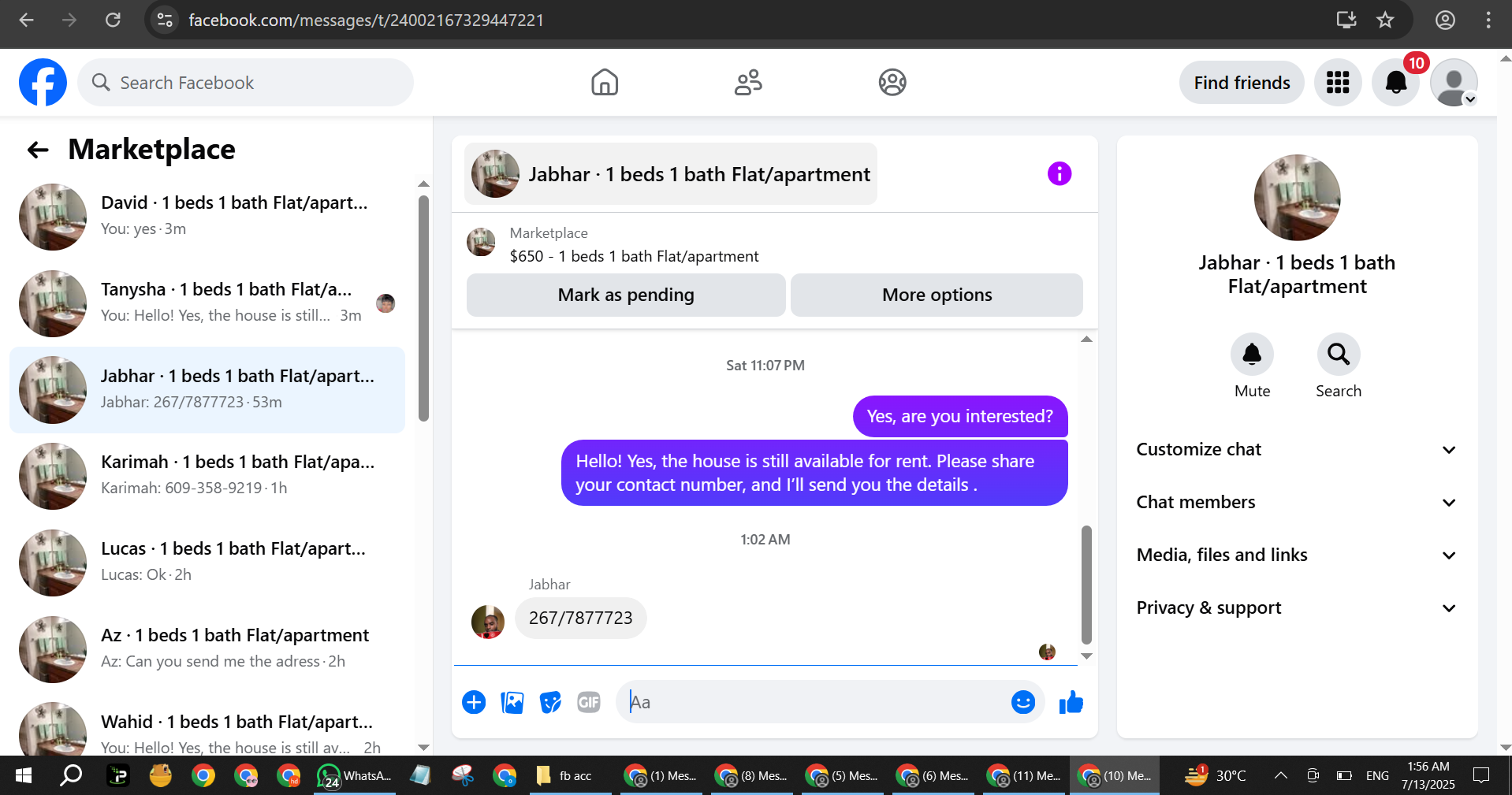Bookmark this page with the star icon

1385,20
